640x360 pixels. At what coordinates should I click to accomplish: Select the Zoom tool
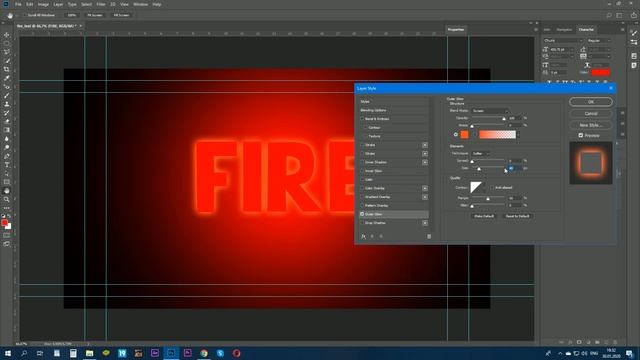[x=7, y=199]
